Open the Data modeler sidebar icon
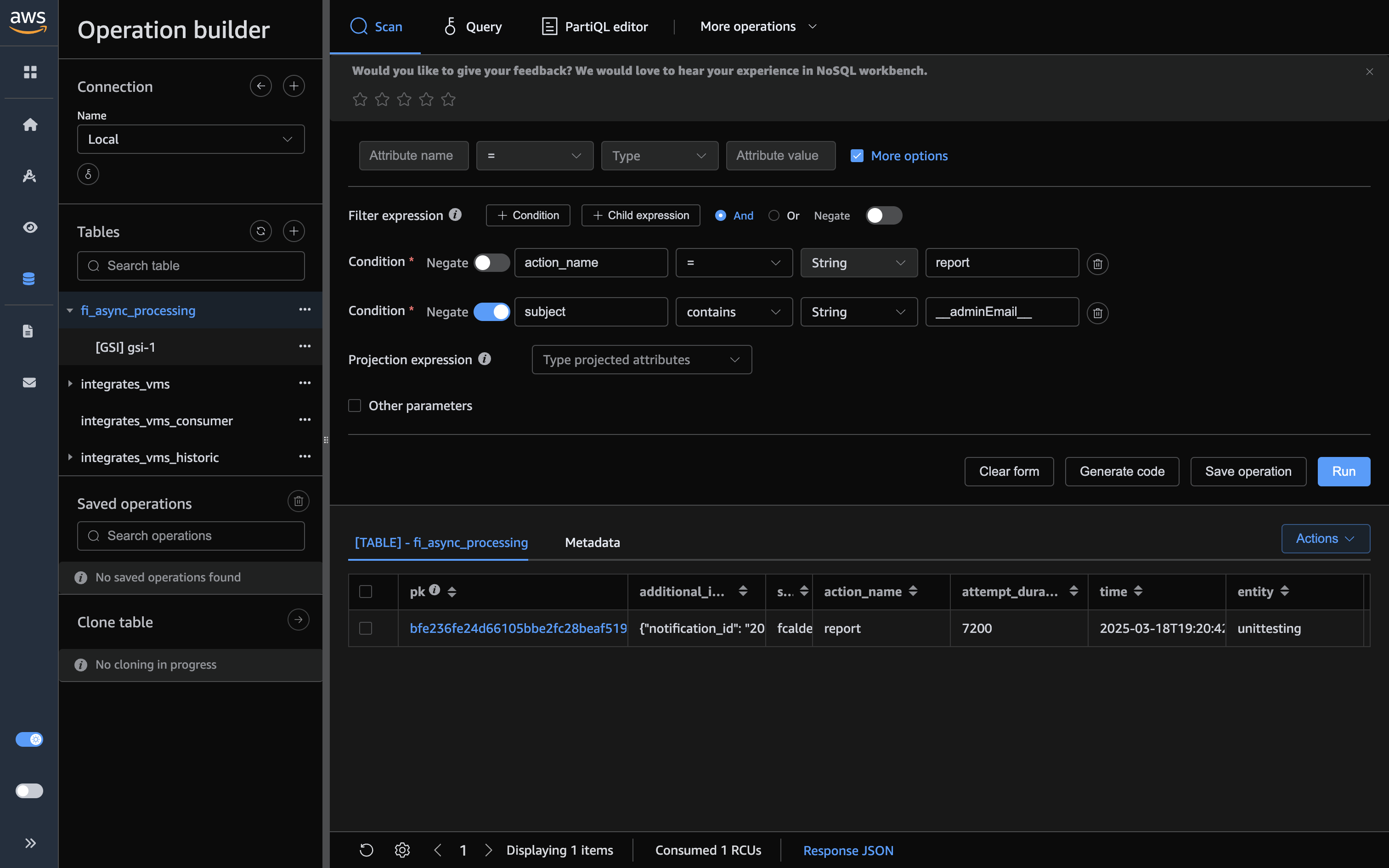This screenshot has height=868, width=1389. [30, 175]
